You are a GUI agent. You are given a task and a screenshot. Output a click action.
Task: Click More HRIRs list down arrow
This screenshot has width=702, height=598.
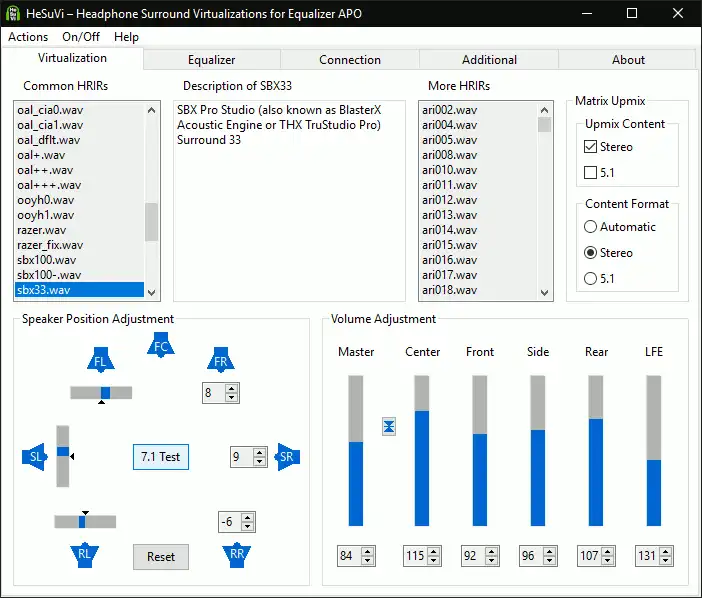pos(544,292)
